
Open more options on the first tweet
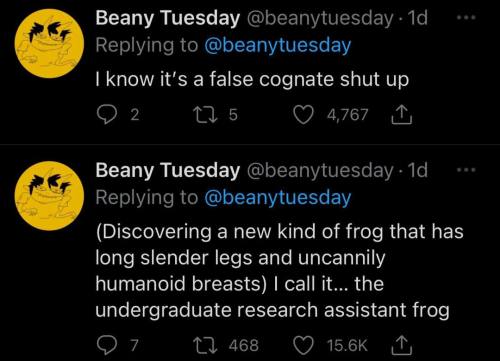466,18
